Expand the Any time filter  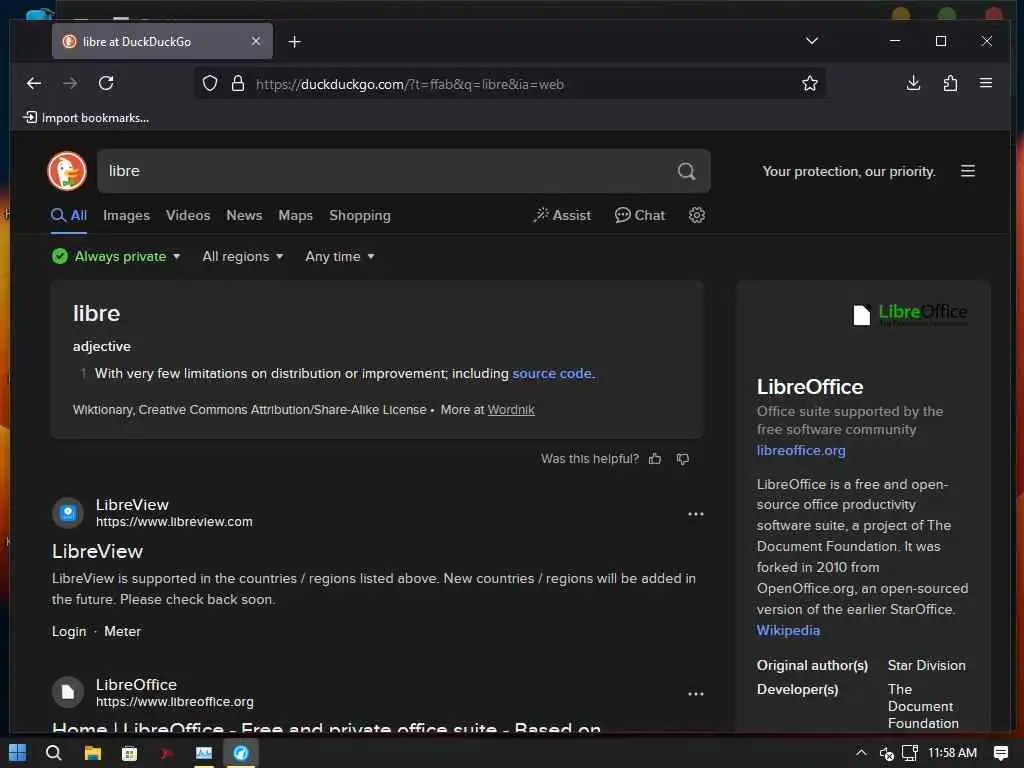tap(340, 257)
